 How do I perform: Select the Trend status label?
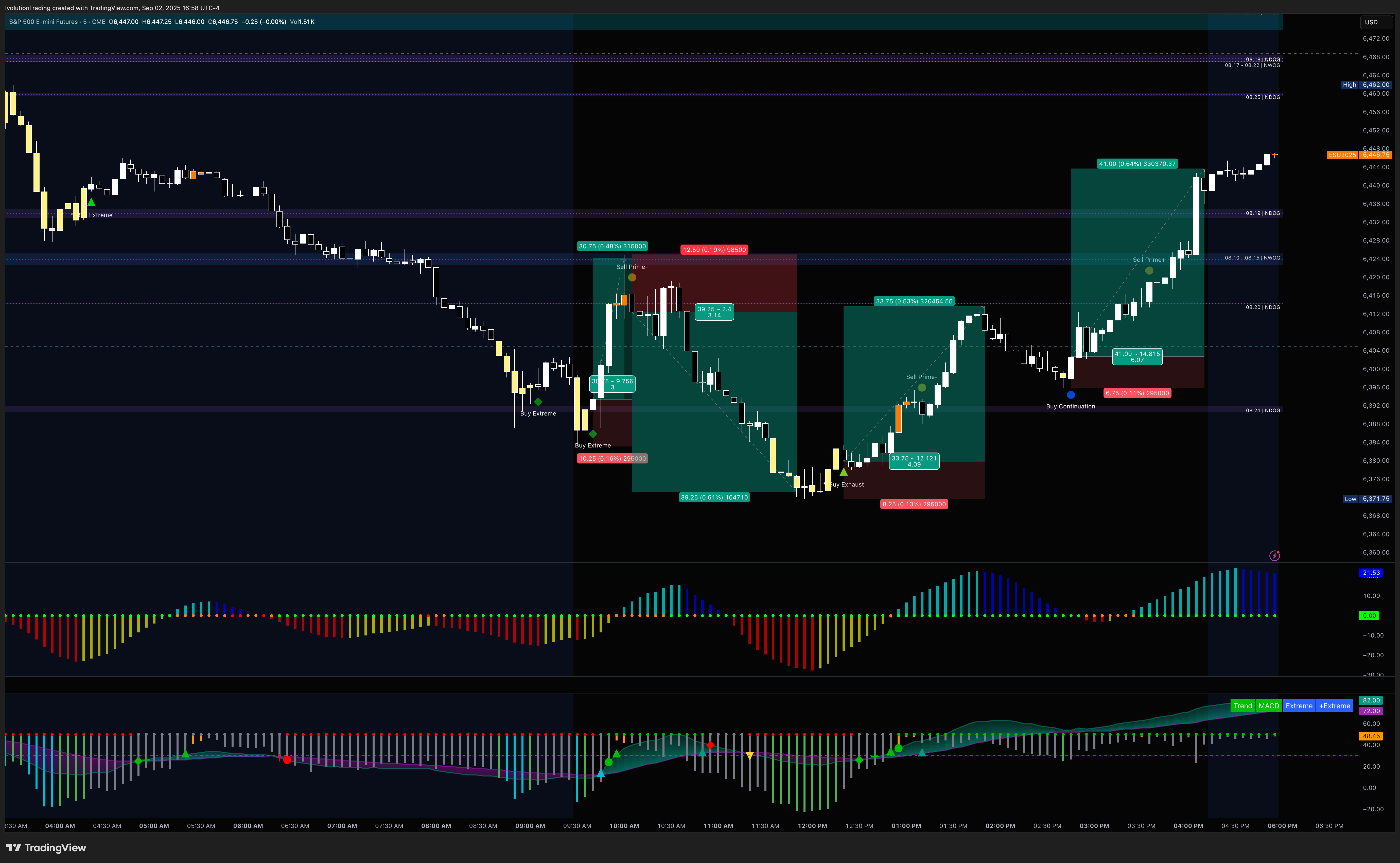point(1242,705)
